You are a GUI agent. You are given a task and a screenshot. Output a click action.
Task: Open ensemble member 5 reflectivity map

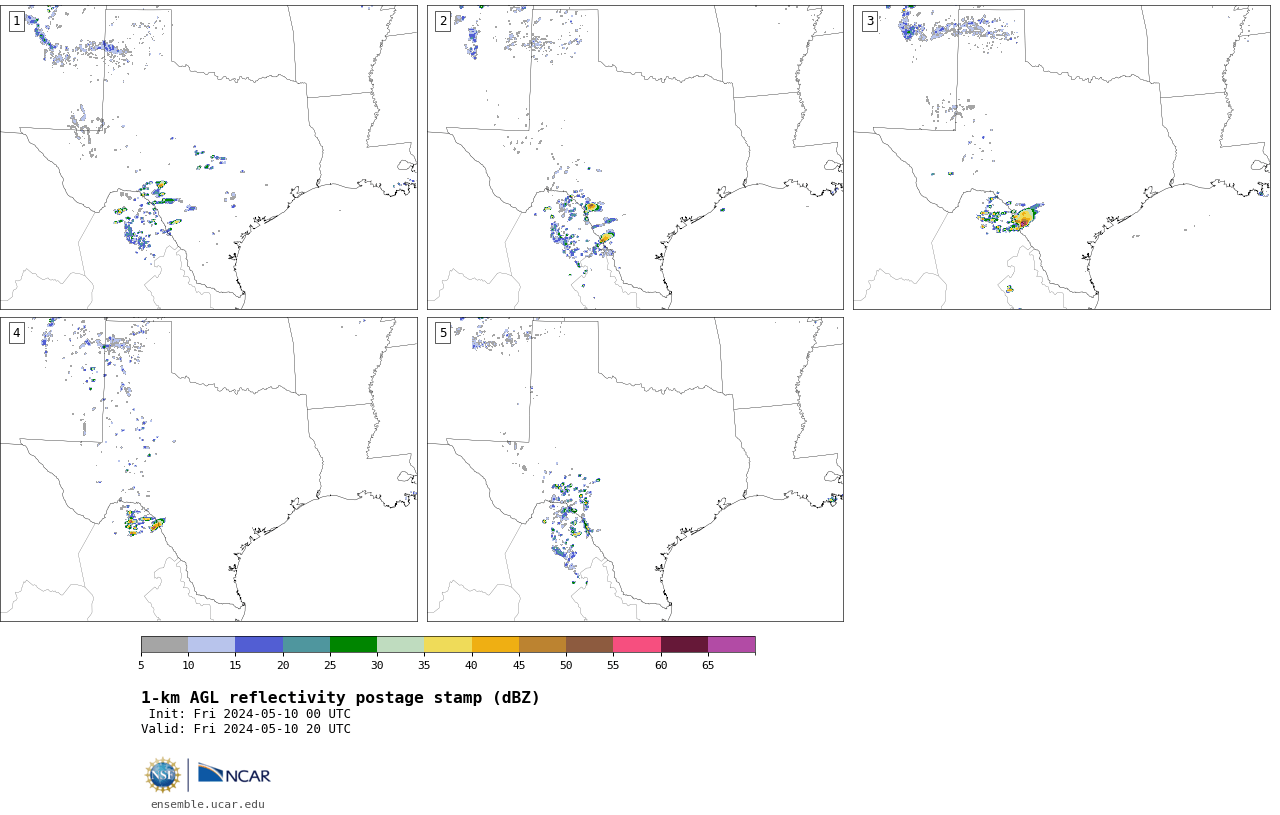coord(635,469)
